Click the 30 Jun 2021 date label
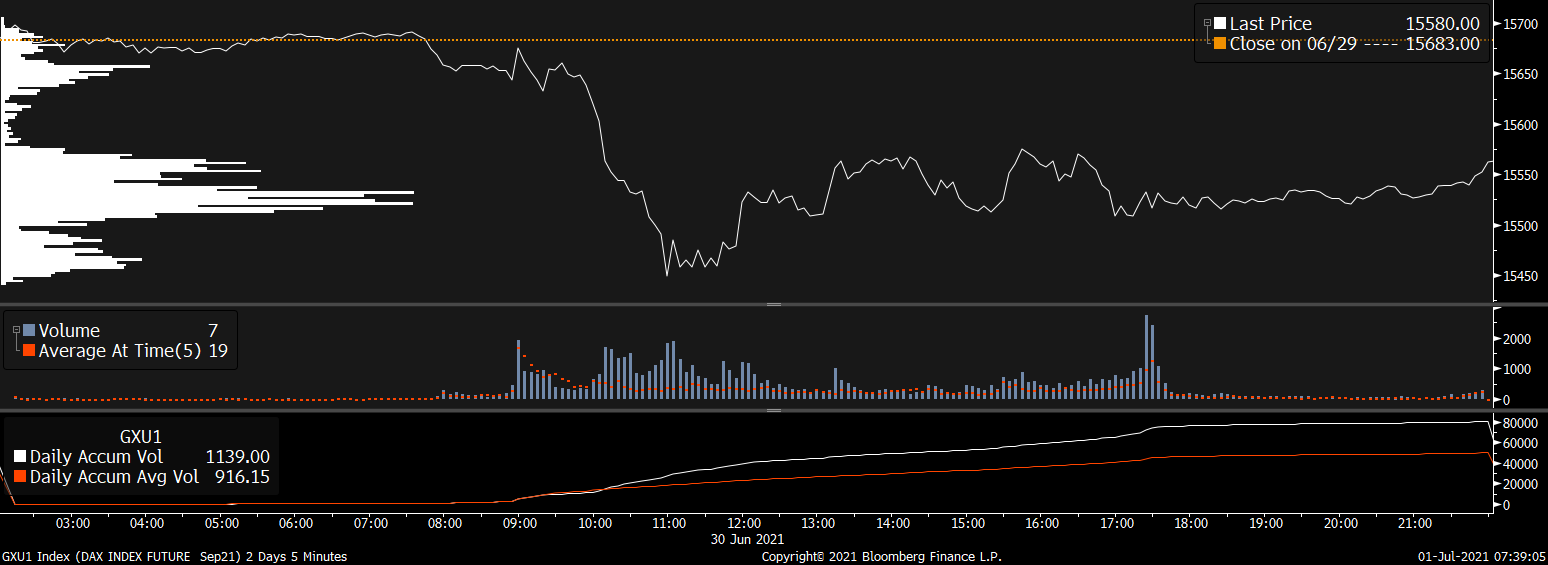 coord(748,539)
